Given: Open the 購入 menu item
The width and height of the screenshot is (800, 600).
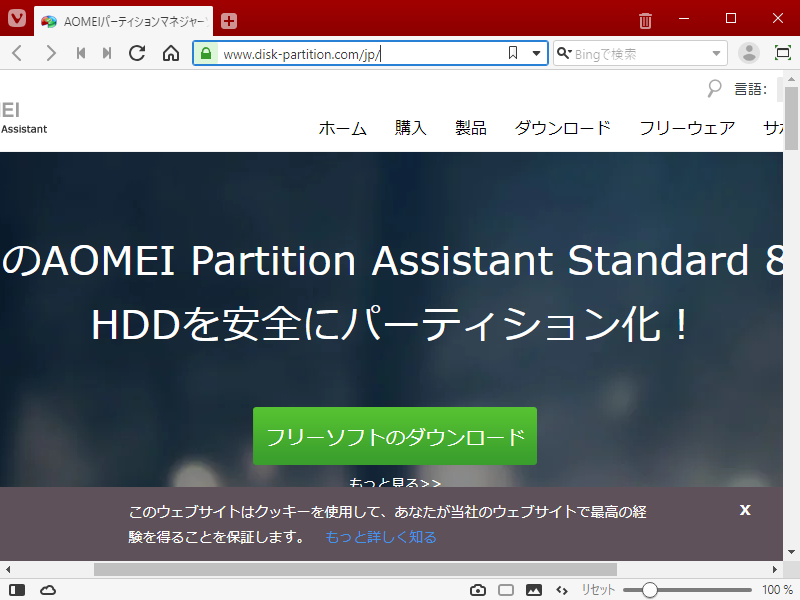Looking at the screenshot, I should (410, 128).
